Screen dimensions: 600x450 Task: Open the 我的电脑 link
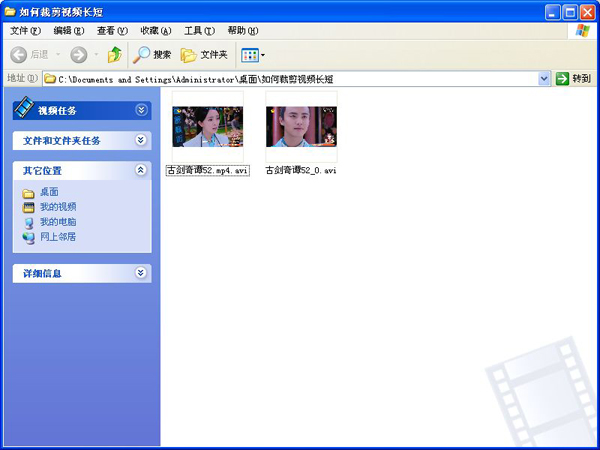tap(58, 222)
